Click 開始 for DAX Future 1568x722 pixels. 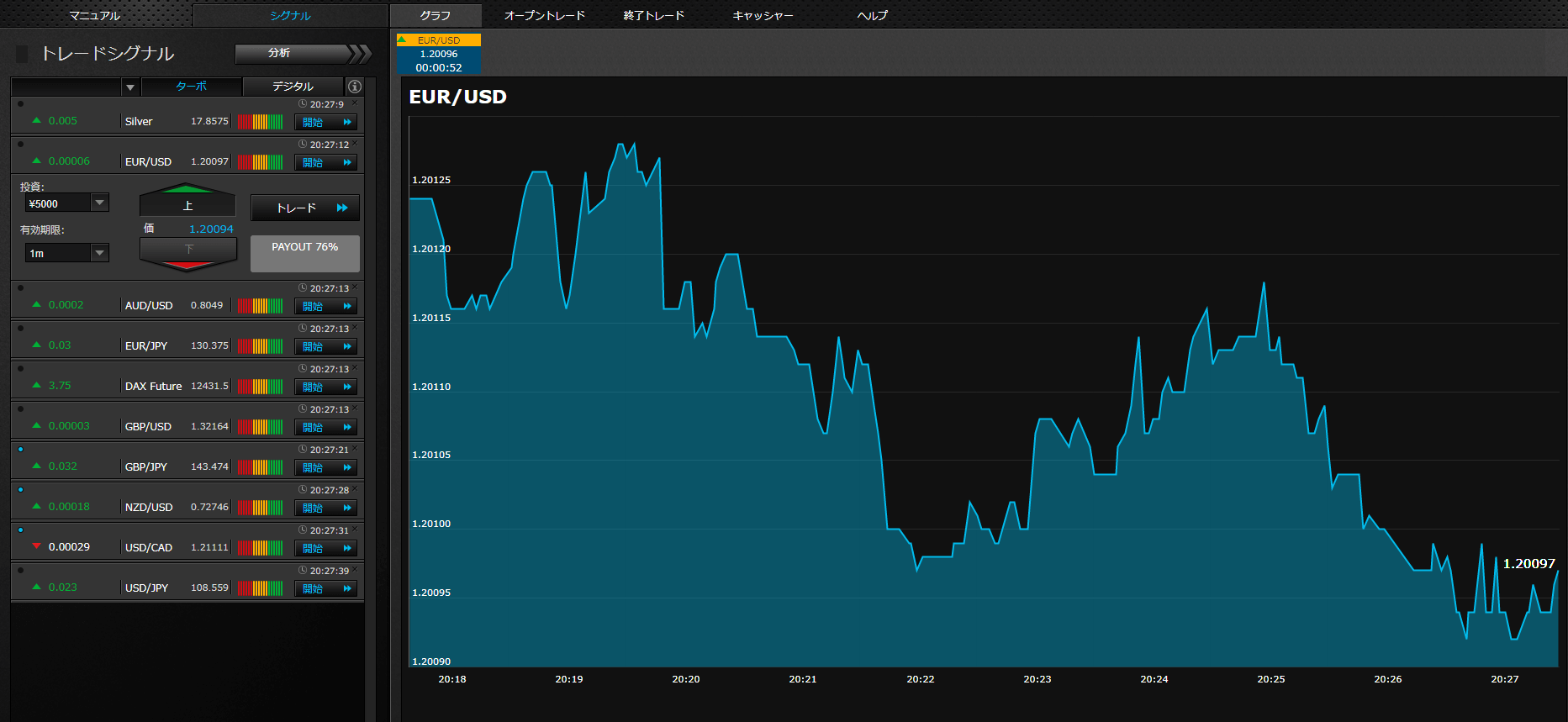[x=326, y=387]
